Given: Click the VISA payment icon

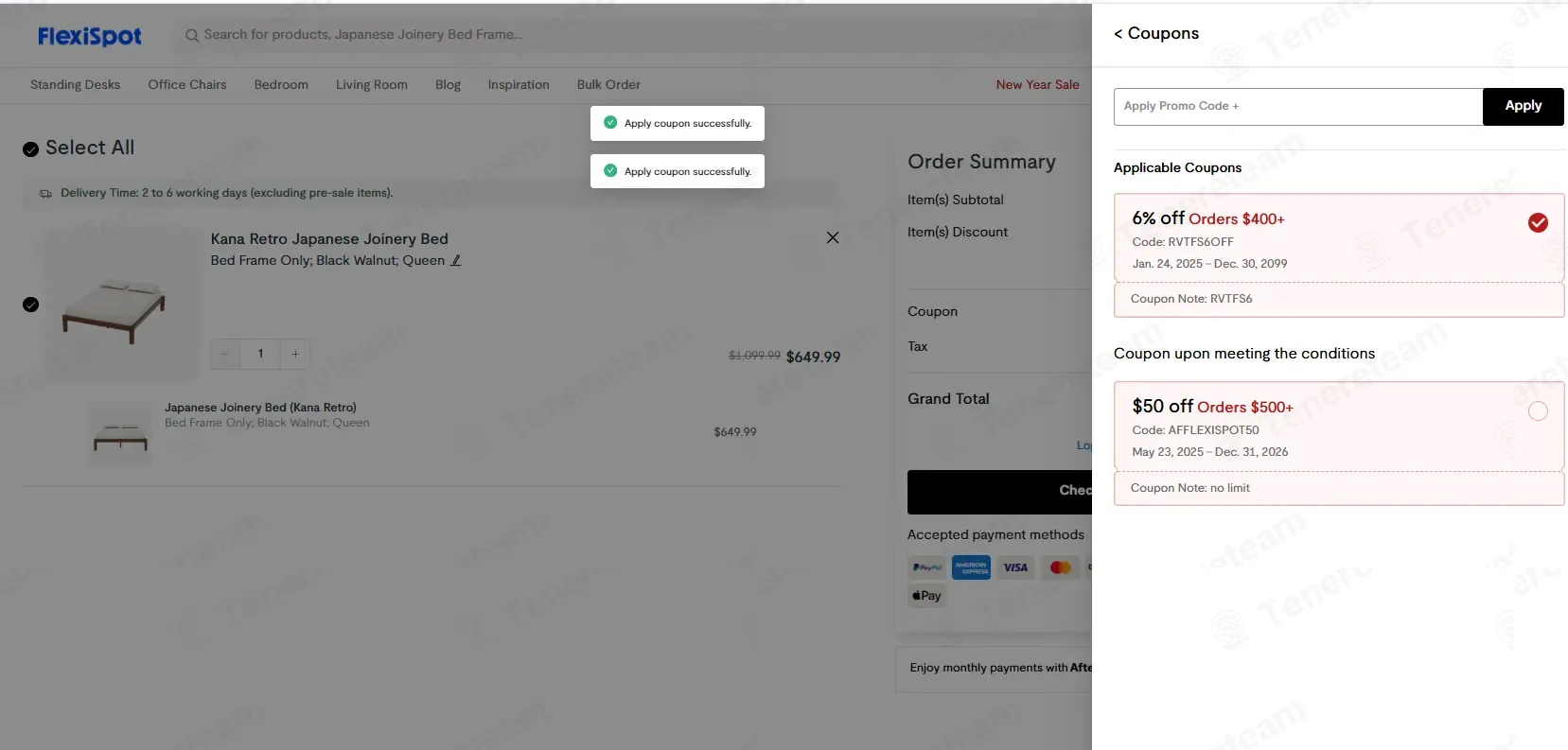Looking at the screenshot, I should [1015, 567].
